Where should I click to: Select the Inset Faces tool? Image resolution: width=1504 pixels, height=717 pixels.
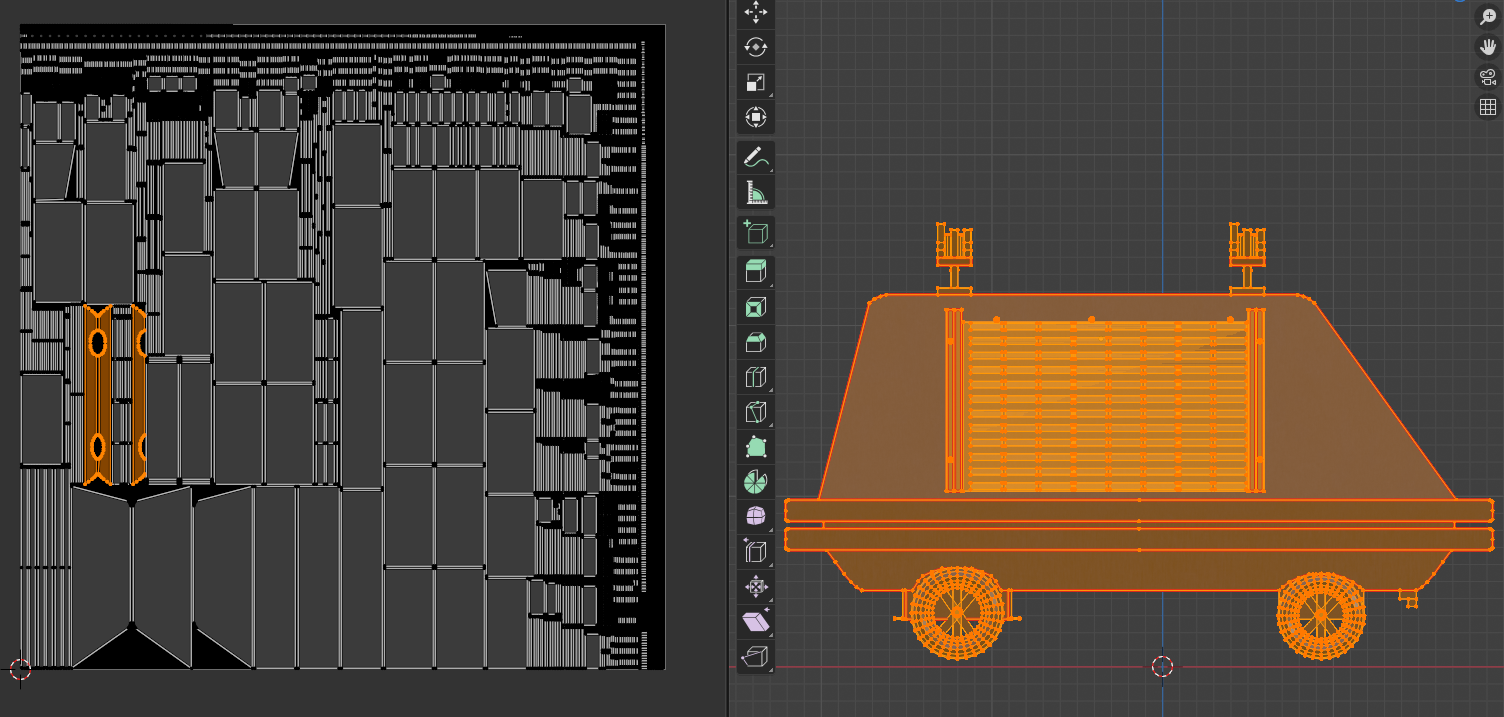pos(756,307)
